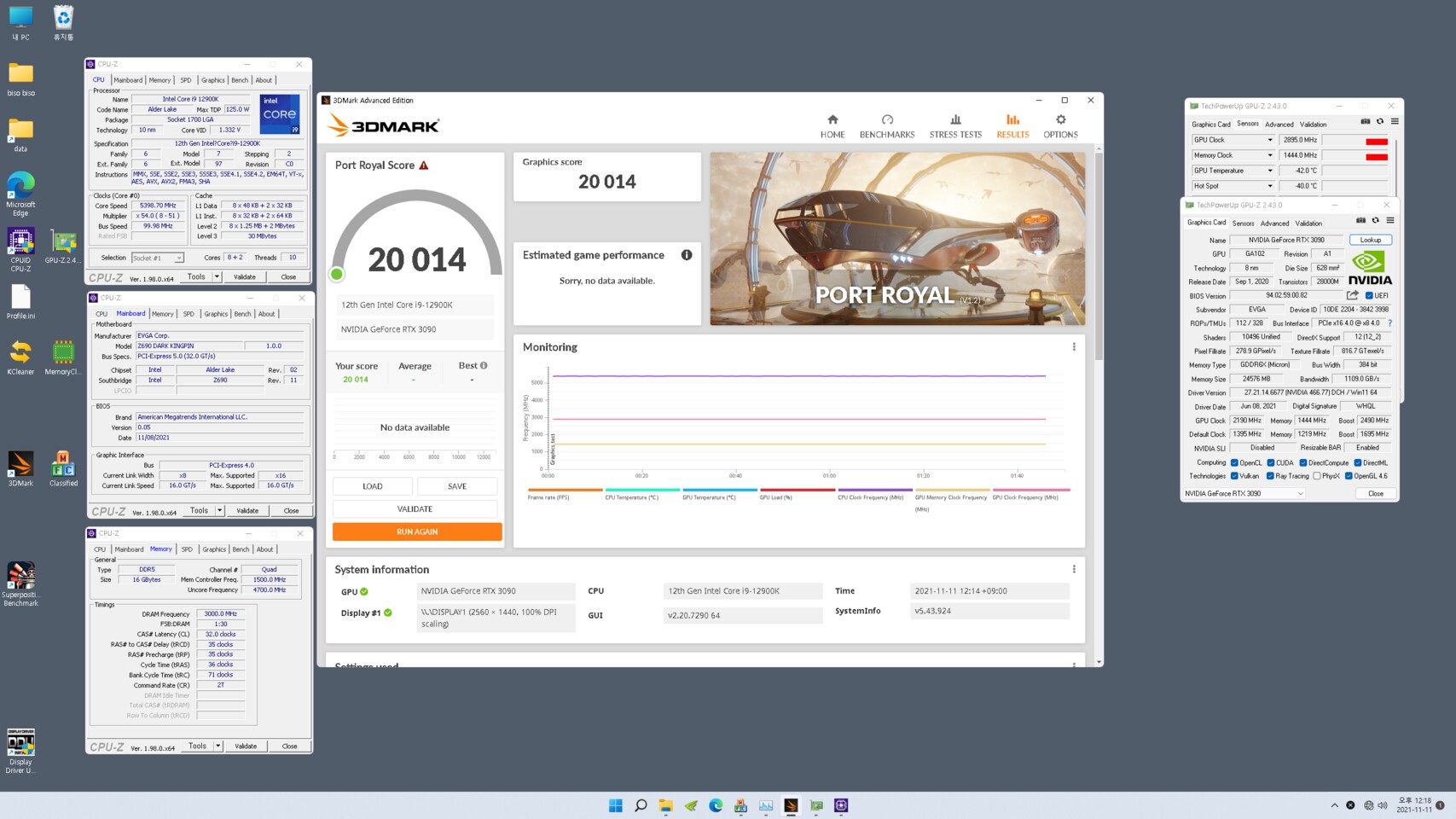Screen dimensions: 1456x819
Task: Click the warning triangle beside Port Royal Score
Action: pyautogui.click(x=424, y=165)
